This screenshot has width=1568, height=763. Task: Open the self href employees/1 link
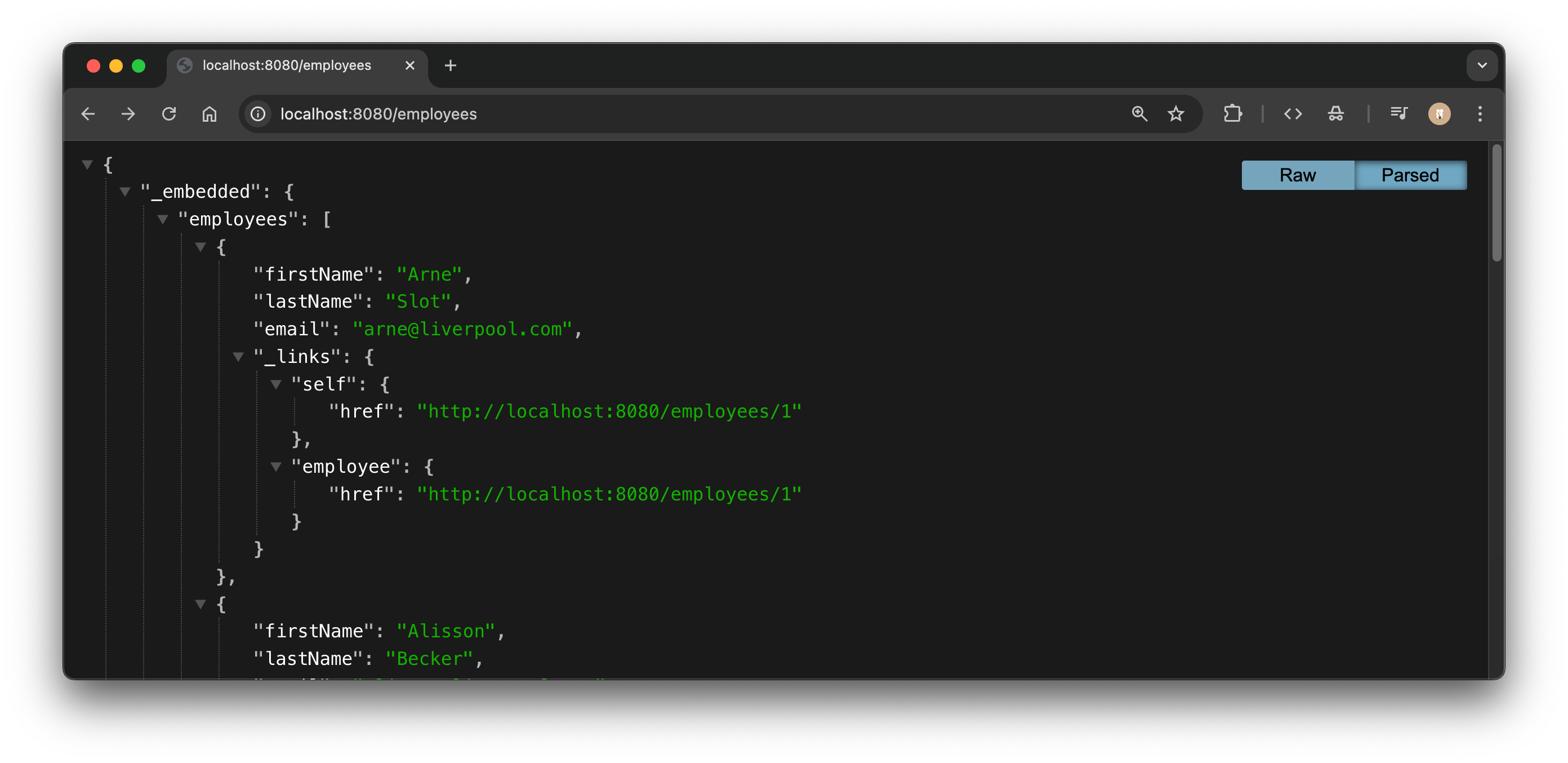click(609, 411)
